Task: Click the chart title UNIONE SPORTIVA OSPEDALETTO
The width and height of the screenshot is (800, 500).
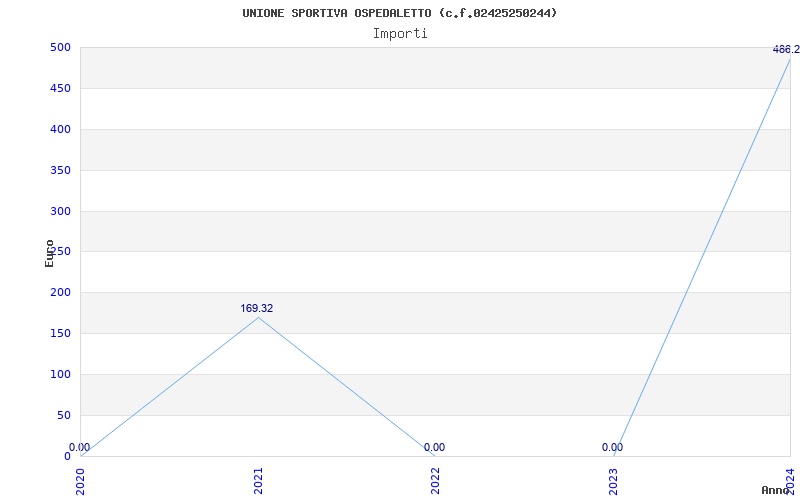Action: (399, 13)
